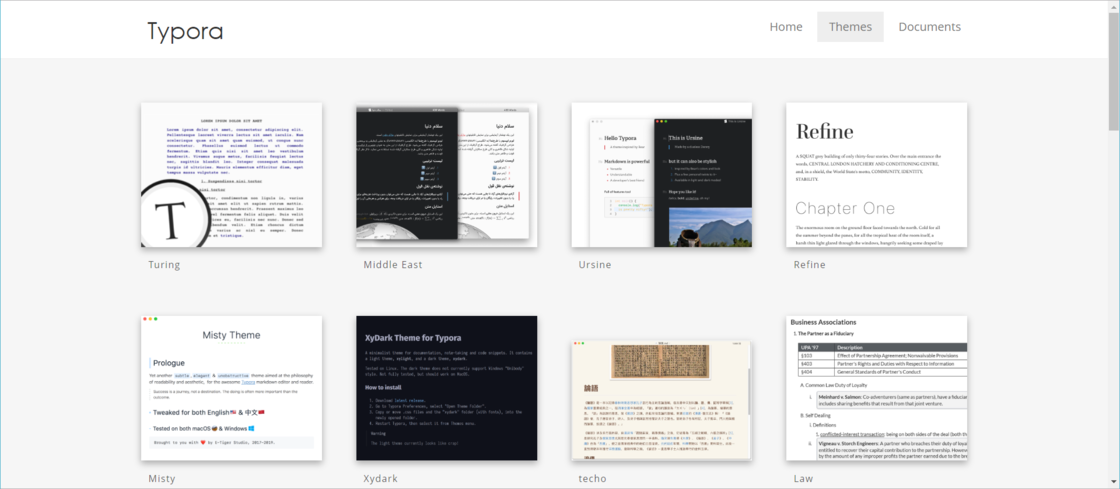This screenshot has height=489, width=1120.
Task: View the Ursine theme thumbnail
Action: pos(661,175)
